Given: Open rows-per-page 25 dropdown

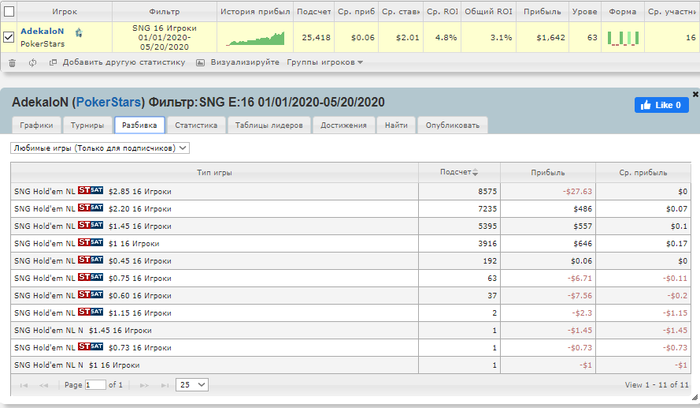Looking at the screenshot, I should (192, 385).
